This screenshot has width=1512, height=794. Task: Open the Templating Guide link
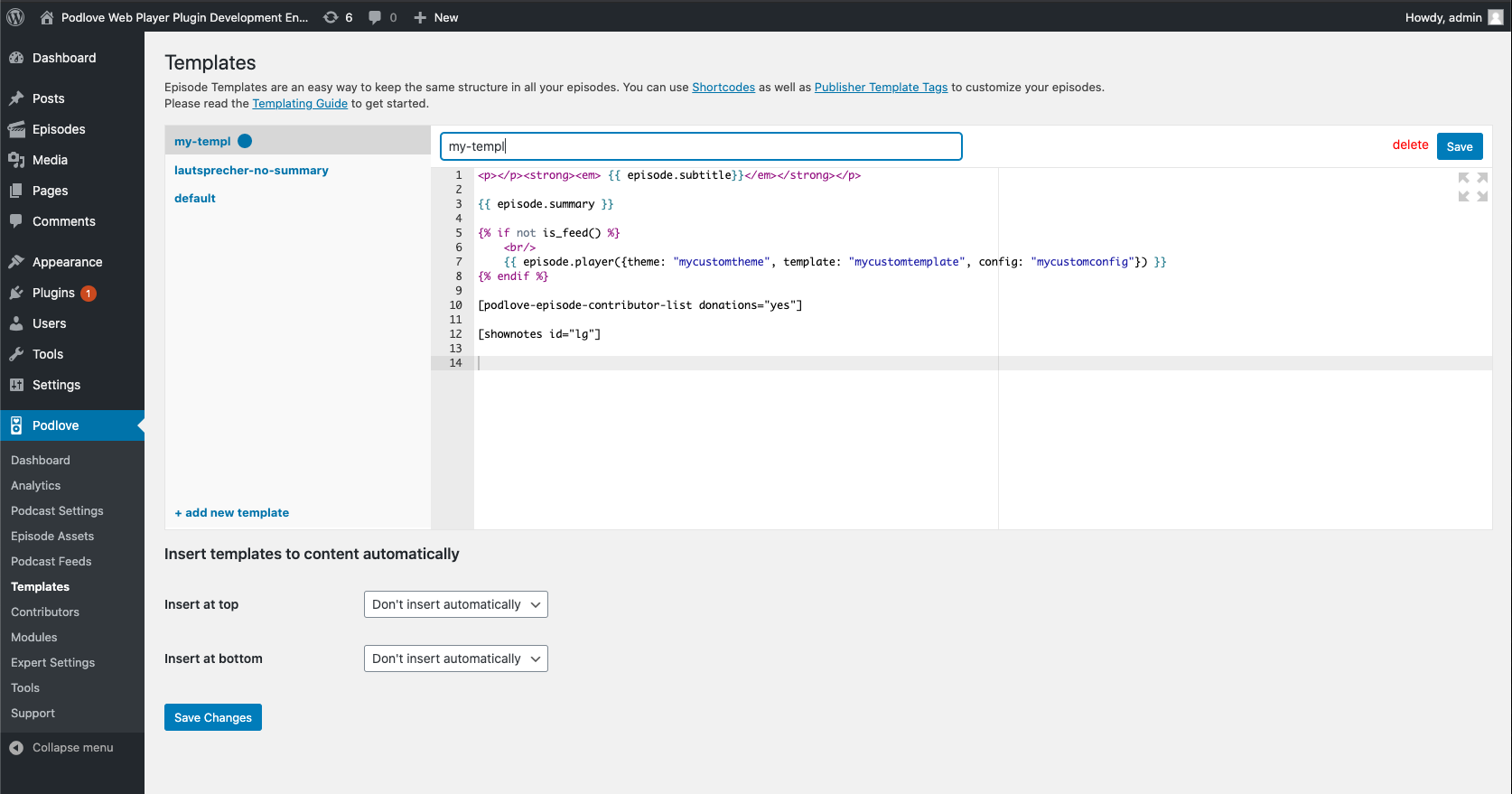[300, 103]
